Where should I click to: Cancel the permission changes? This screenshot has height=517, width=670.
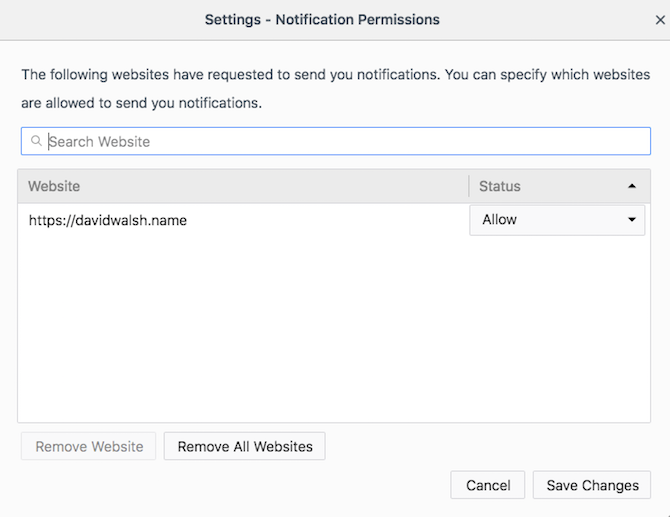click(x=488, y=485)
